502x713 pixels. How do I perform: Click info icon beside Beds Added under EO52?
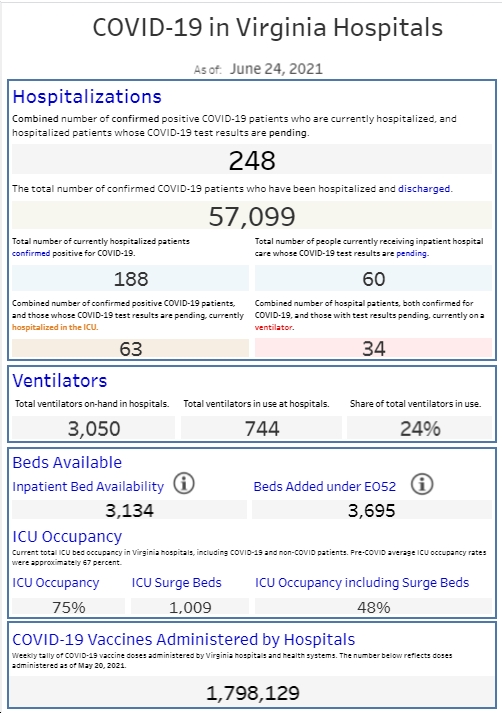(x=422, y=484)
